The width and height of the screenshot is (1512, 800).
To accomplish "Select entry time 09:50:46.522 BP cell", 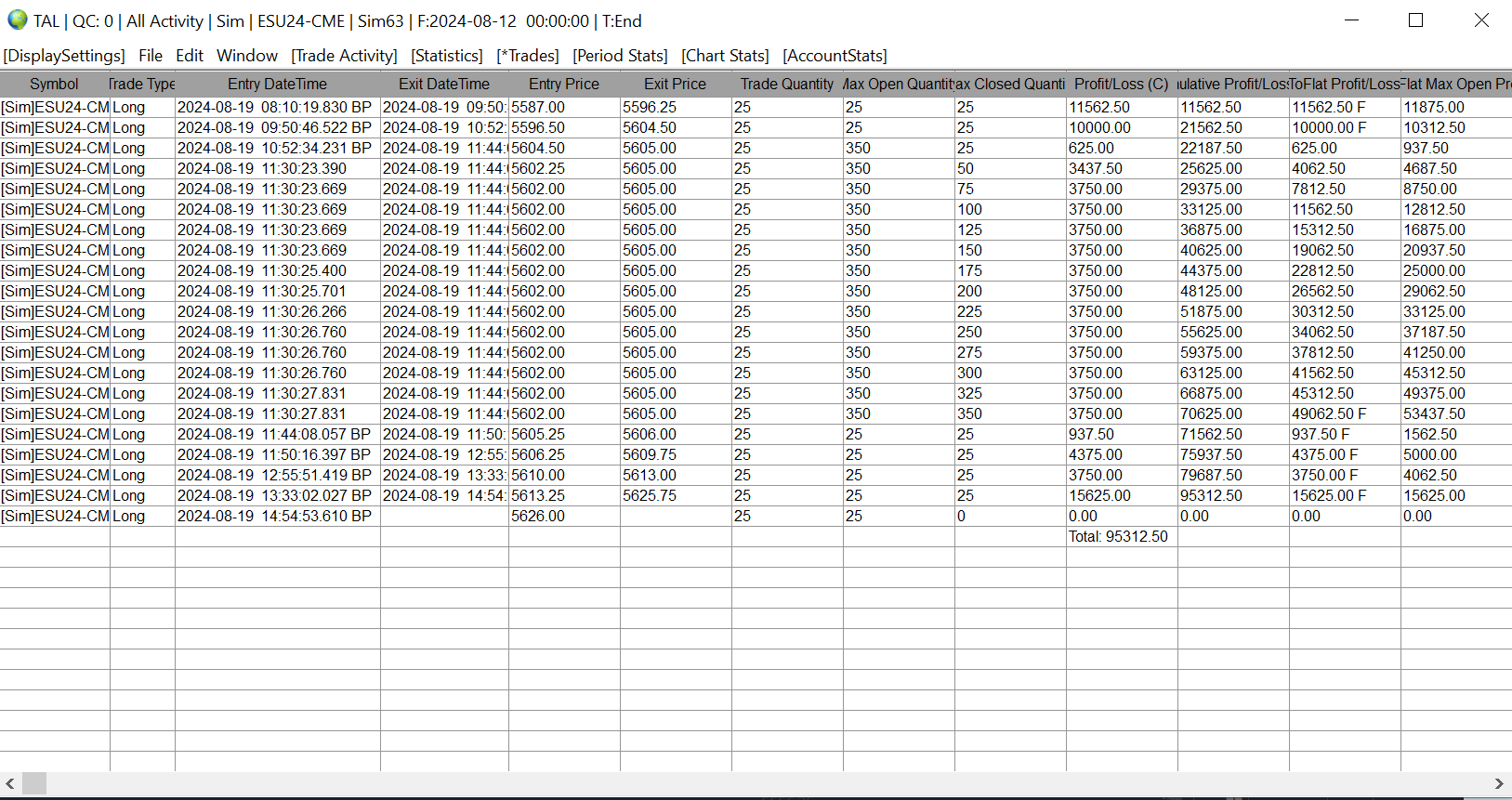I will (278, 127).
